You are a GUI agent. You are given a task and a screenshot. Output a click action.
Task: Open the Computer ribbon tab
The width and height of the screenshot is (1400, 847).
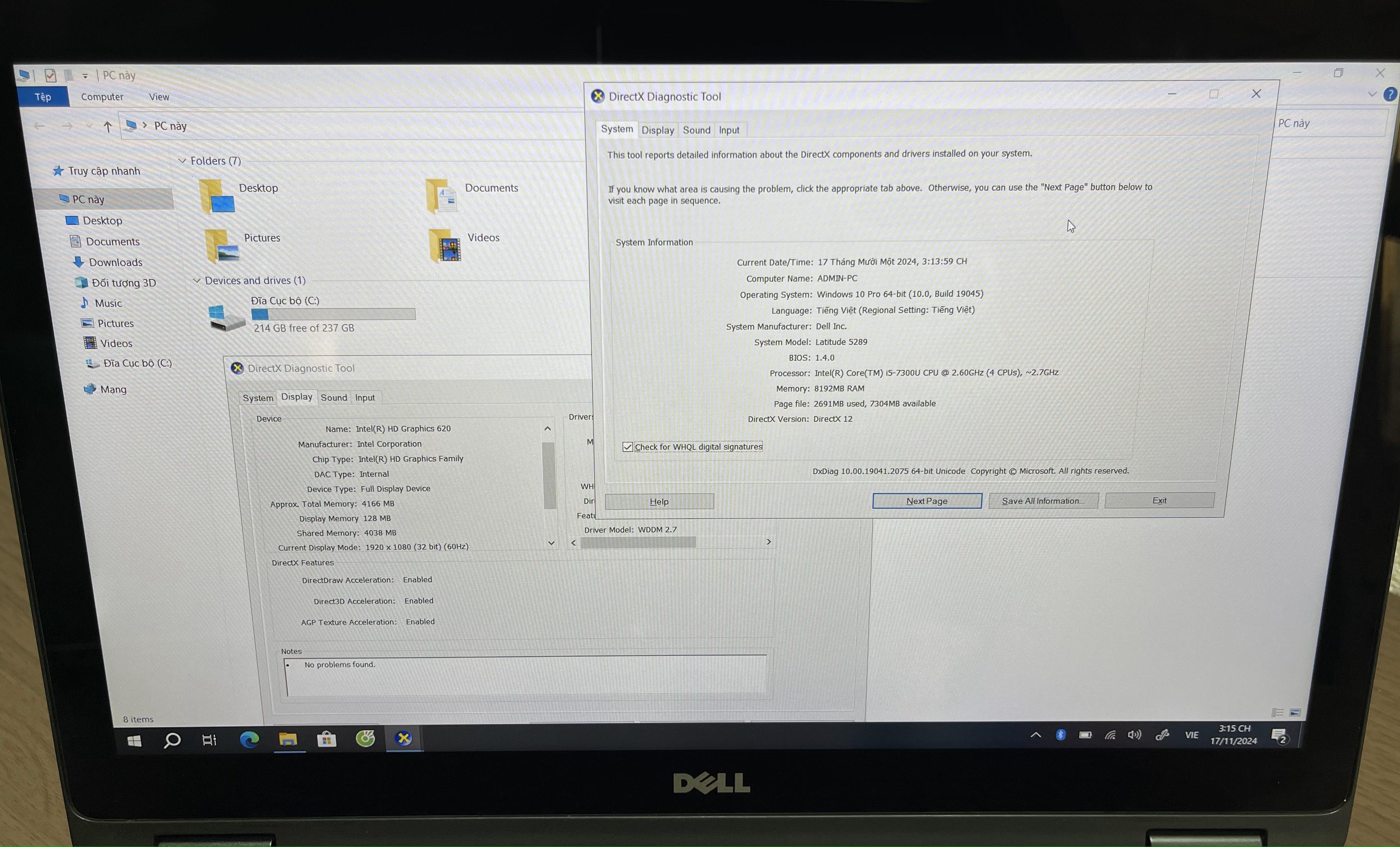pyautogui.click(x=102, y=96)
